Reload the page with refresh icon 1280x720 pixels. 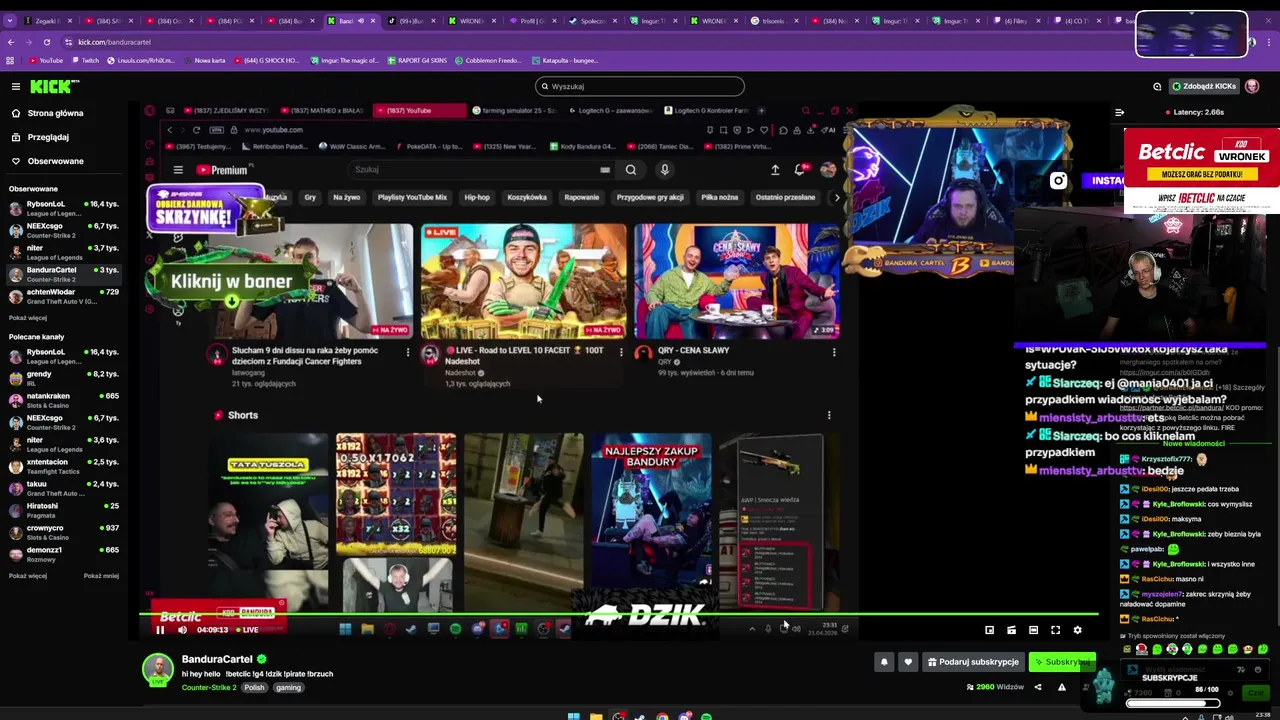pos(47,42)
